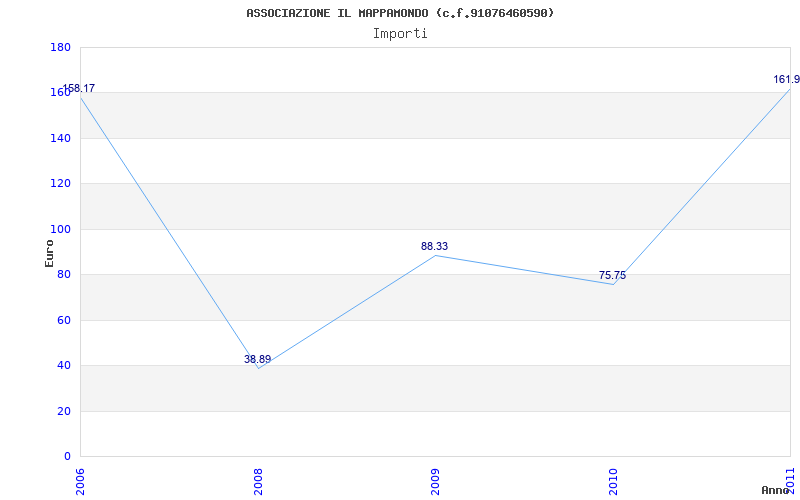Pick the 88.33 data label
Image resolution: width=800 pixels, height=500 pixels.
[434, 246]
